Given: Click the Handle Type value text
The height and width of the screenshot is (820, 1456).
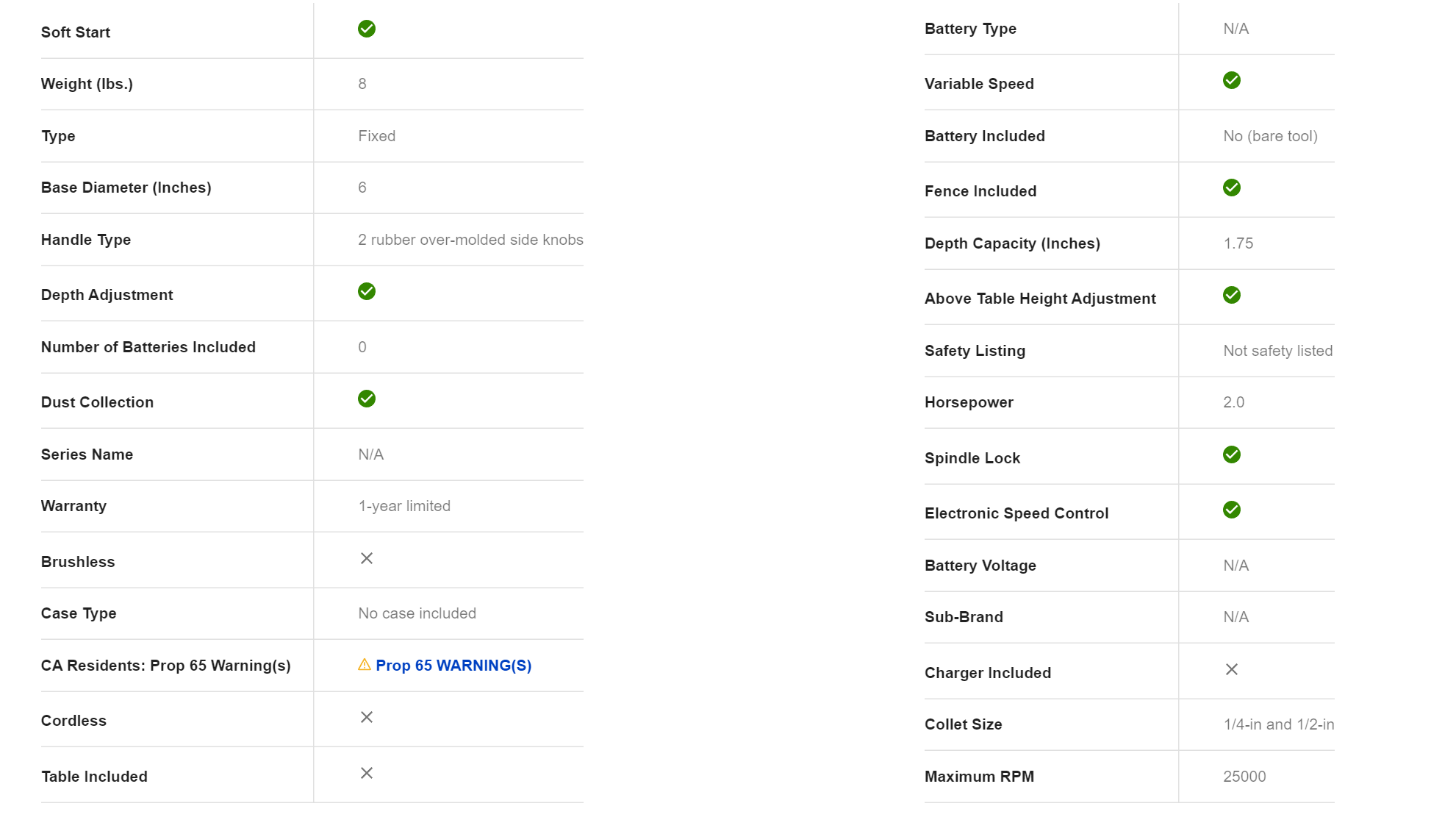Looking at the screenshot, I should [470, 240].
